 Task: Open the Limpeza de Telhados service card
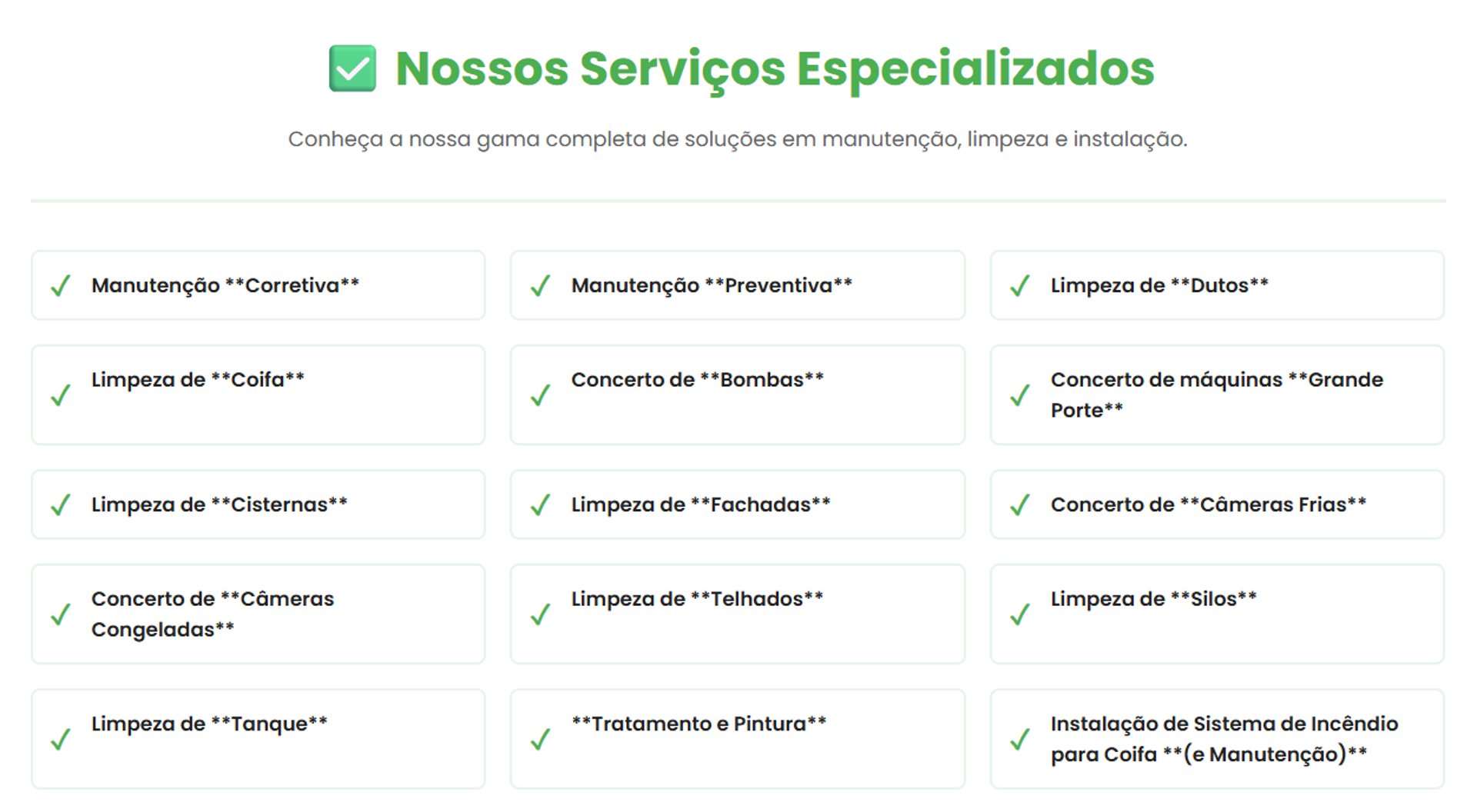click(738, 614)
